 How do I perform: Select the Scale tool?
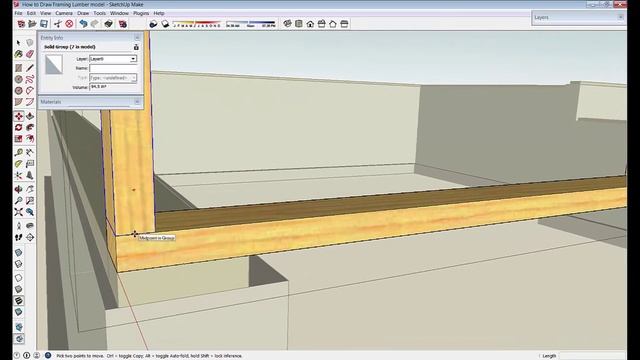18,139
